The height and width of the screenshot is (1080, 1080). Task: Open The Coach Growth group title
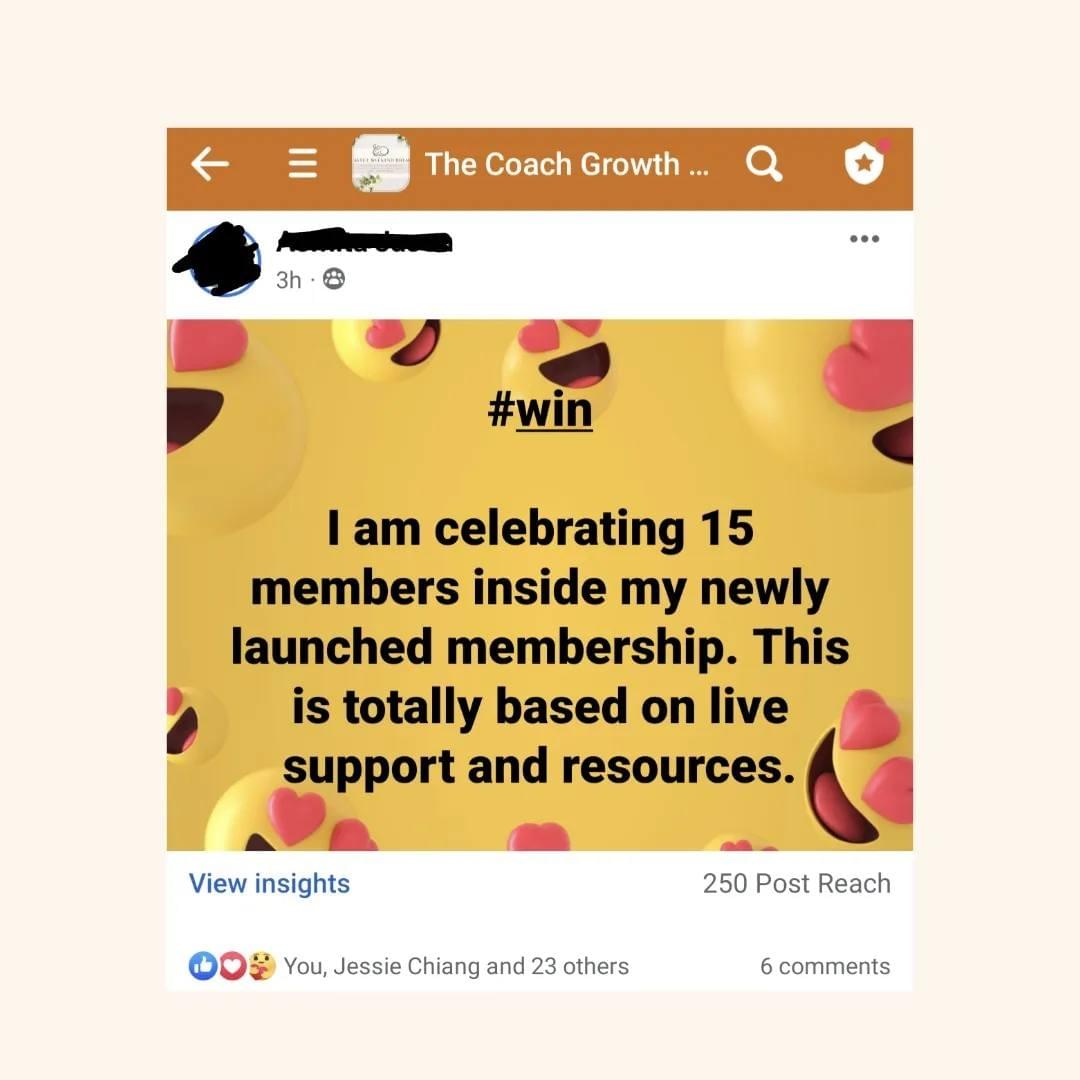[x=566, y=165]
